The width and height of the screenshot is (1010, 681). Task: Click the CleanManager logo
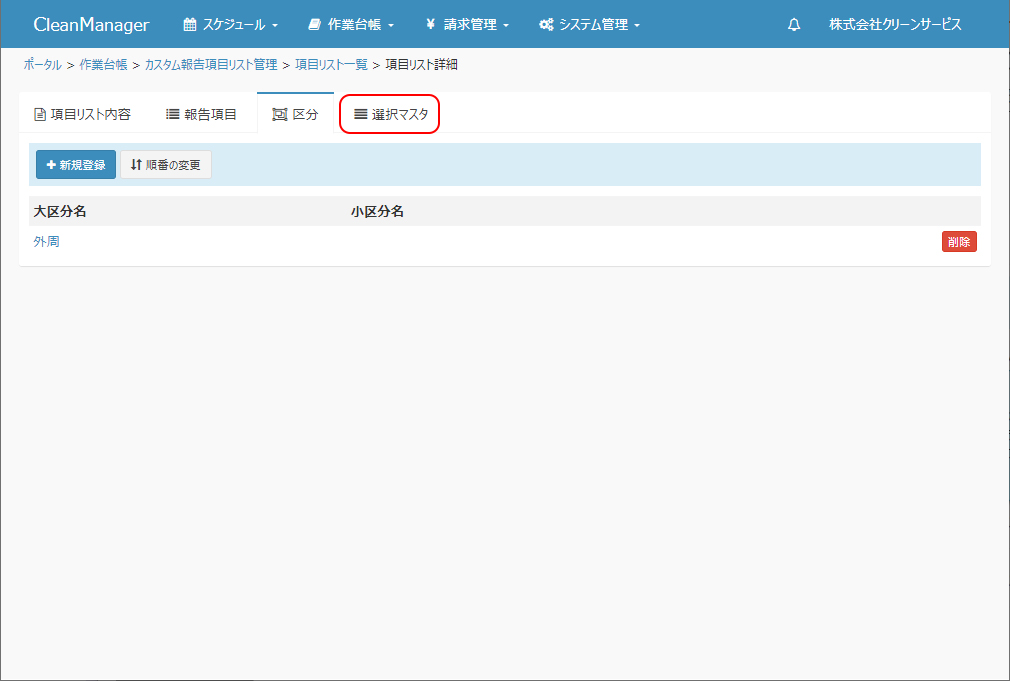pyautogui.click(x=91, y=25)
